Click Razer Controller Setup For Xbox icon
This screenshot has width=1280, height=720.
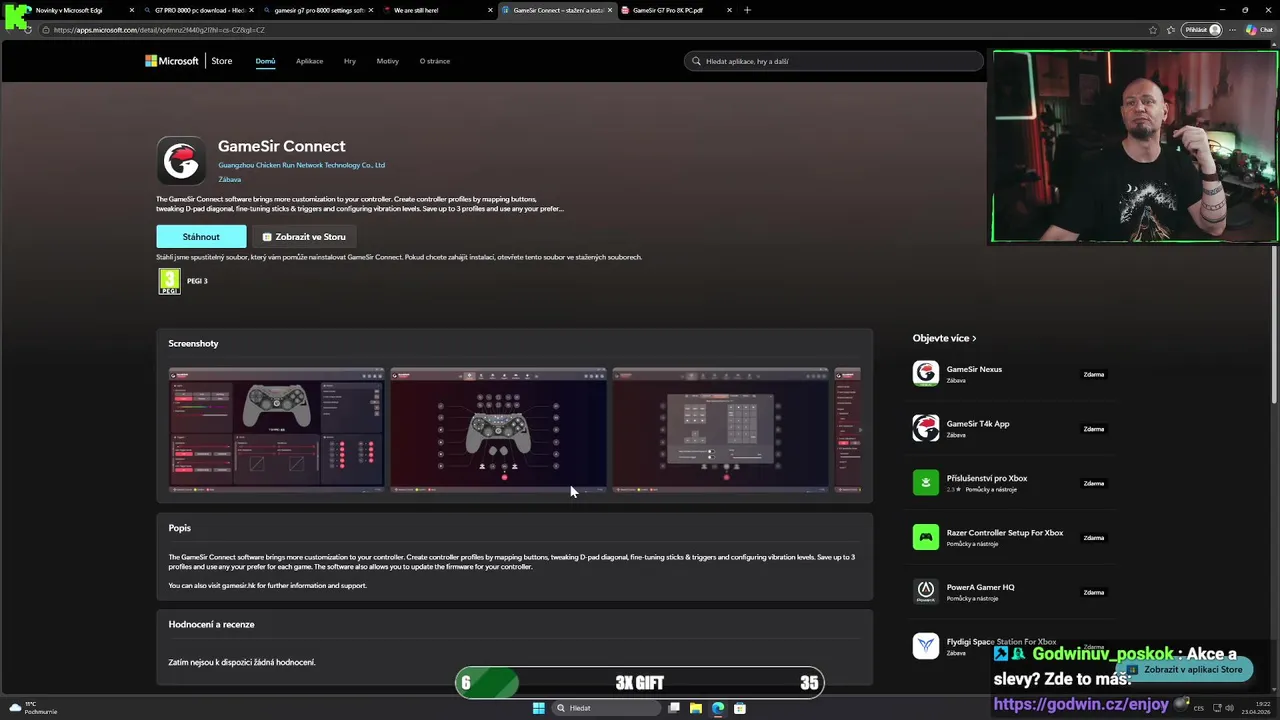(x=926, y=537)
